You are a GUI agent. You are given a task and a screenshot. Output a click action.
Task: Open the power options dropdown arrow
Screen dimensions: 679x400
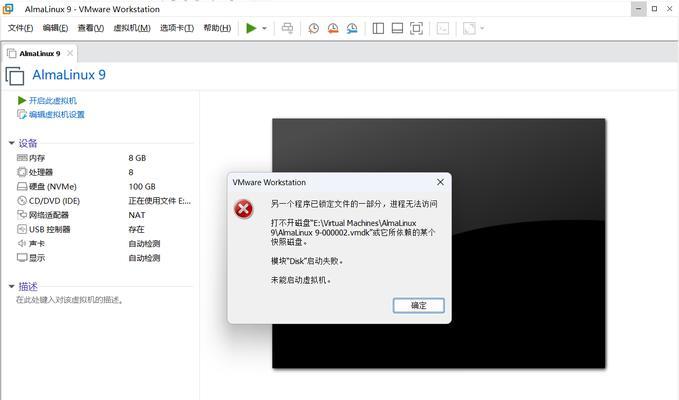click(264, 29)
